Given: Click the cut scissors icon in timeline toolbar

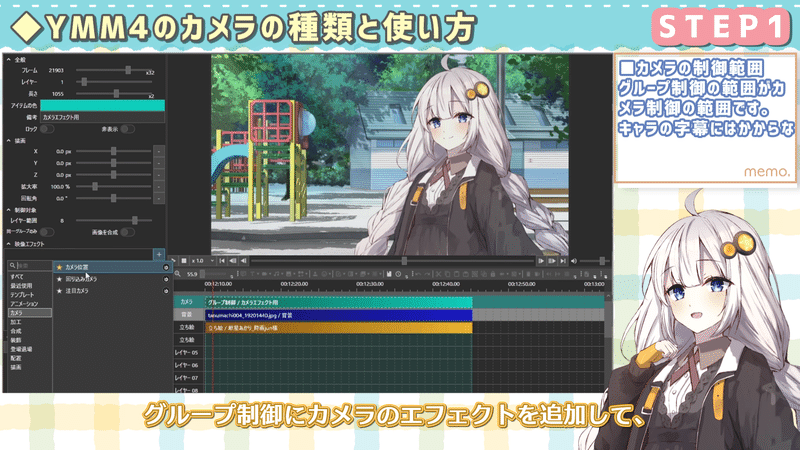Looking at the screenshot, I should pyautogui.click(x=438, y=274).
